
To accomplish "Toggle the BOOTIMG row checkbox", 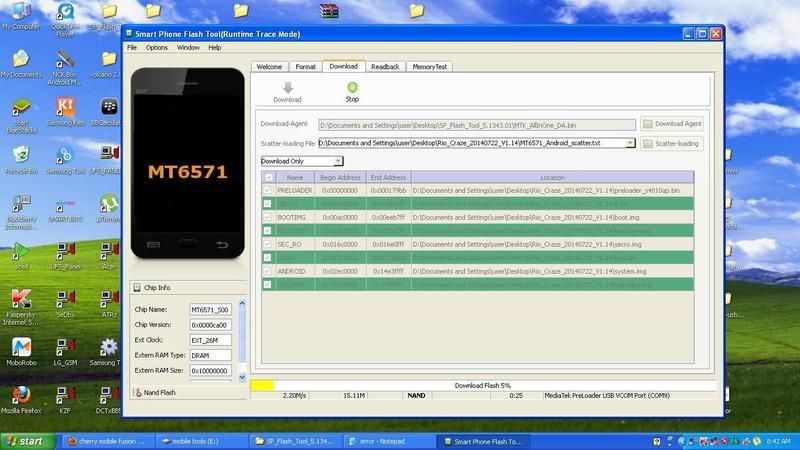I will coord(267,217).
